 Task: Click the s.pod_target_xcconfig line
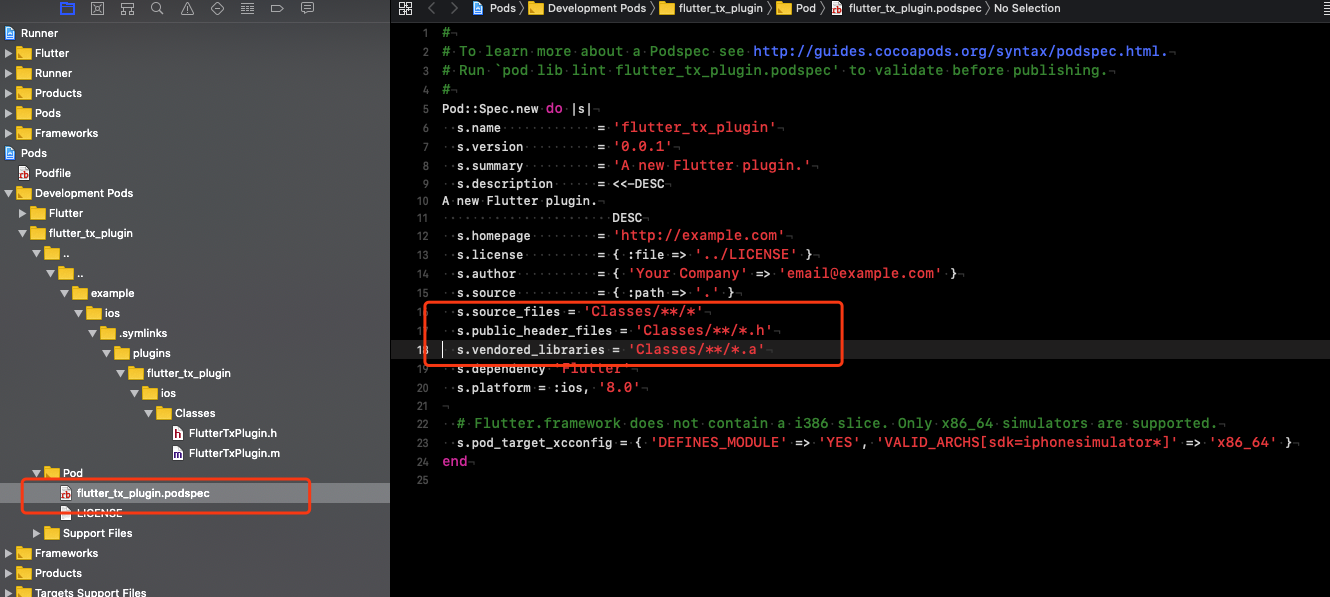point(876,442)
